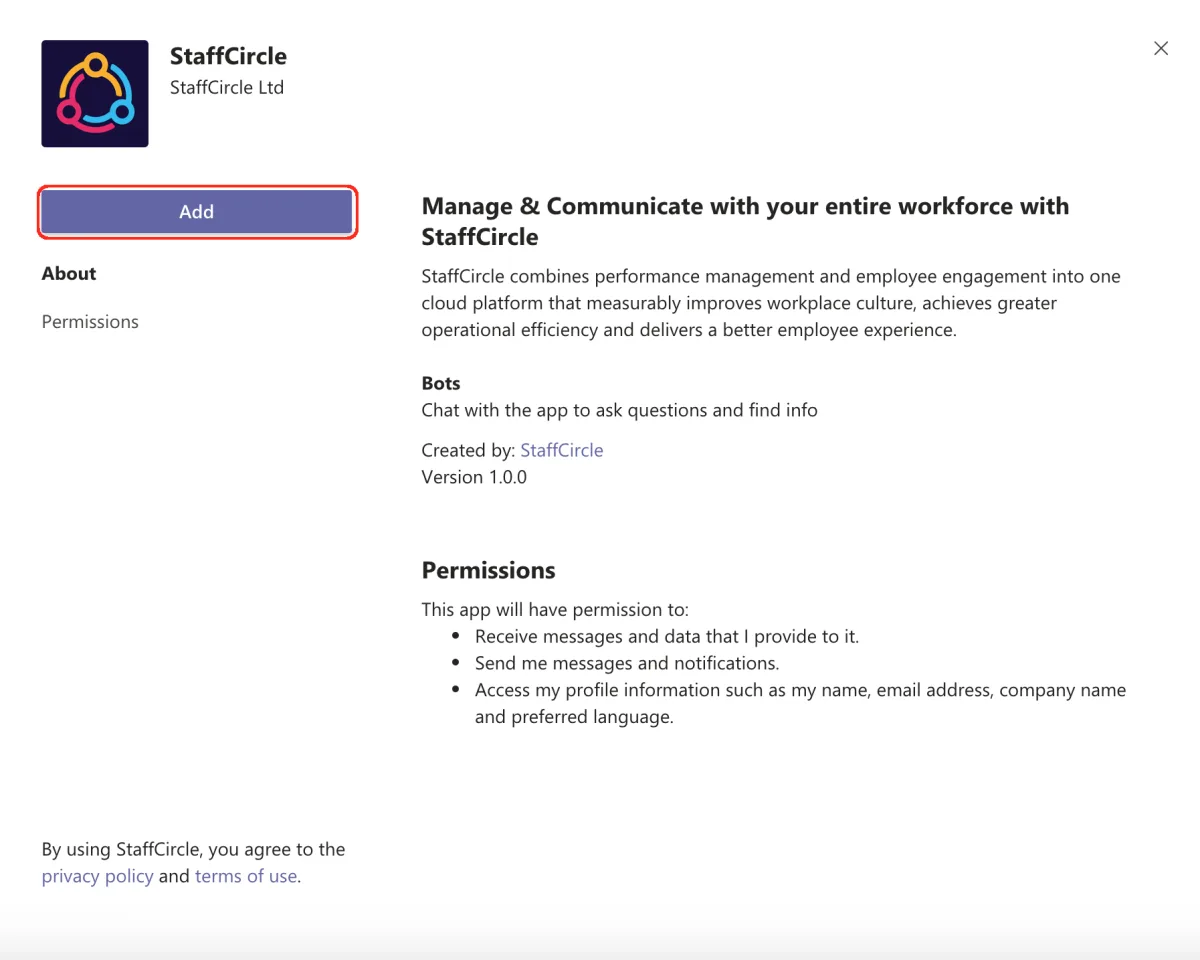Open the StaffCircle creator link
The image size is (1200, 960).
point(562,450)
